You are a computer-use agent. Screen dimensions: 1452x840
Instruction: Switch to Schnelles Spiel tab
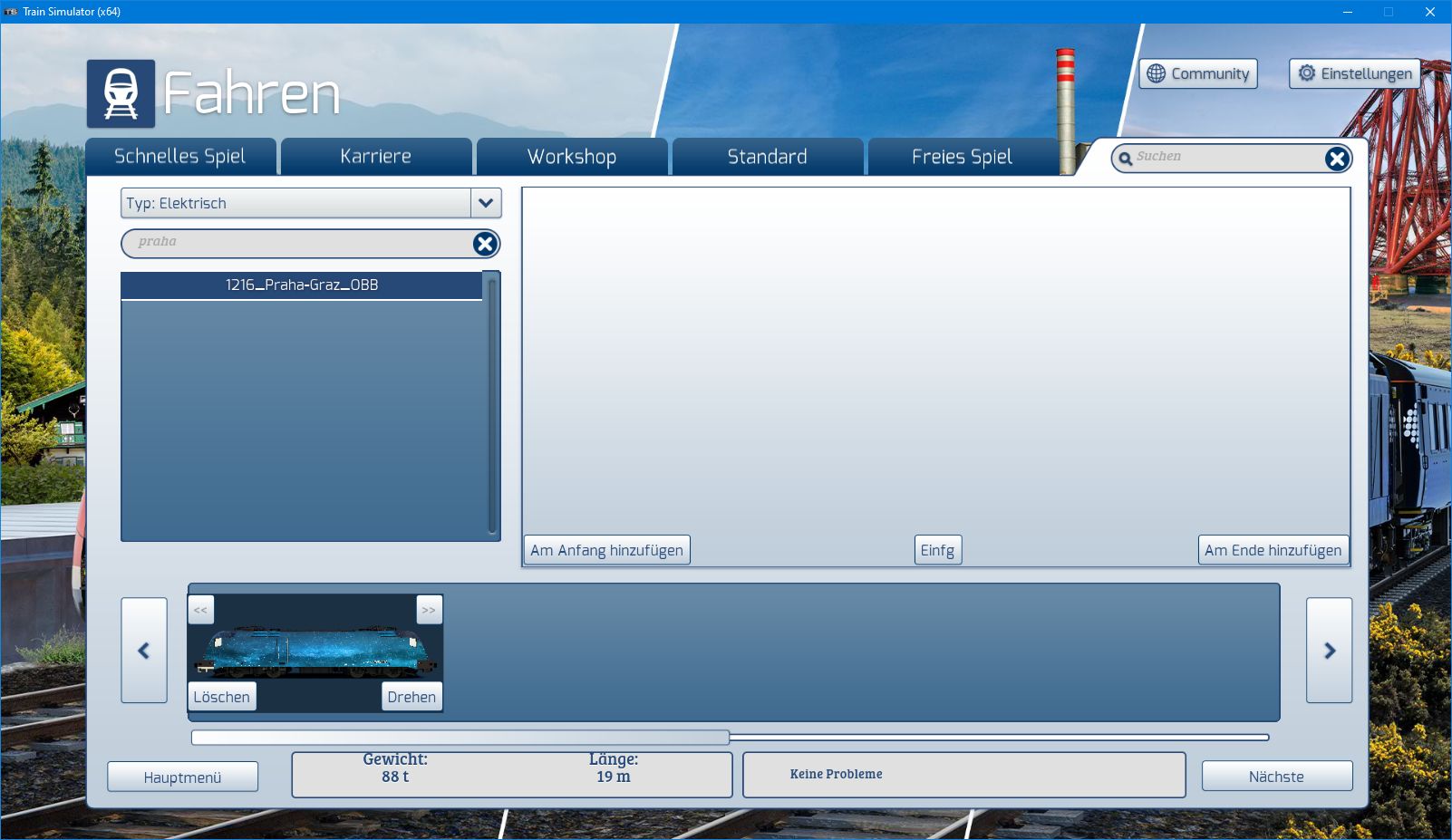(179, 157)
